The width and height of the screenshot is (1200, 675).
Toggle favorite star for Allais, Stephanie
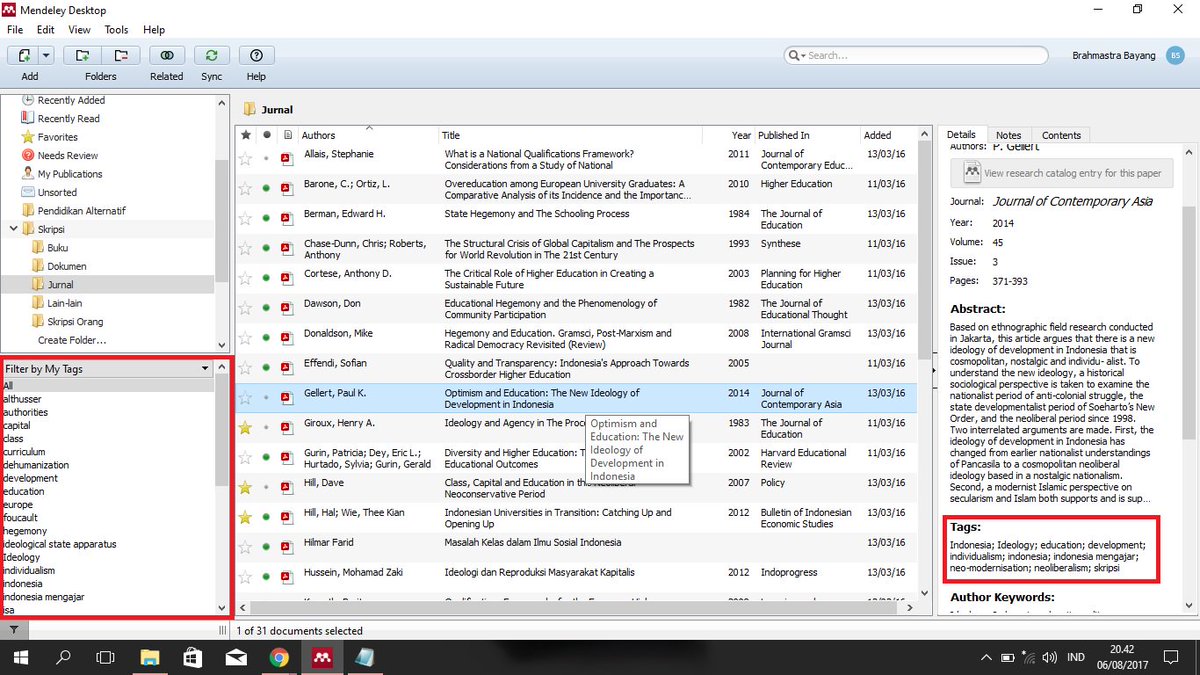246,158
